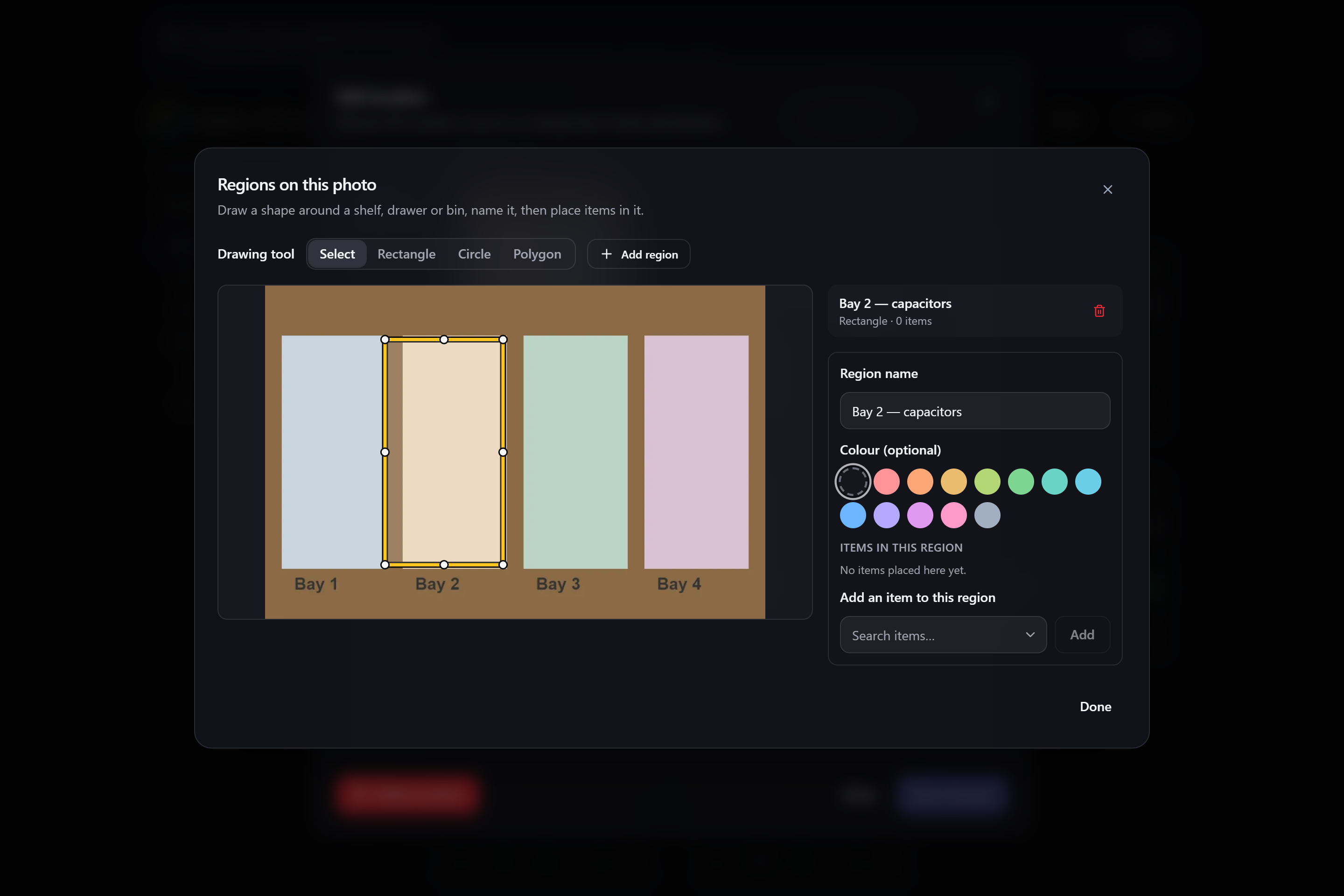Close the Regions on this photo dialog
Screen dimensions: 1344x896
1107,189
